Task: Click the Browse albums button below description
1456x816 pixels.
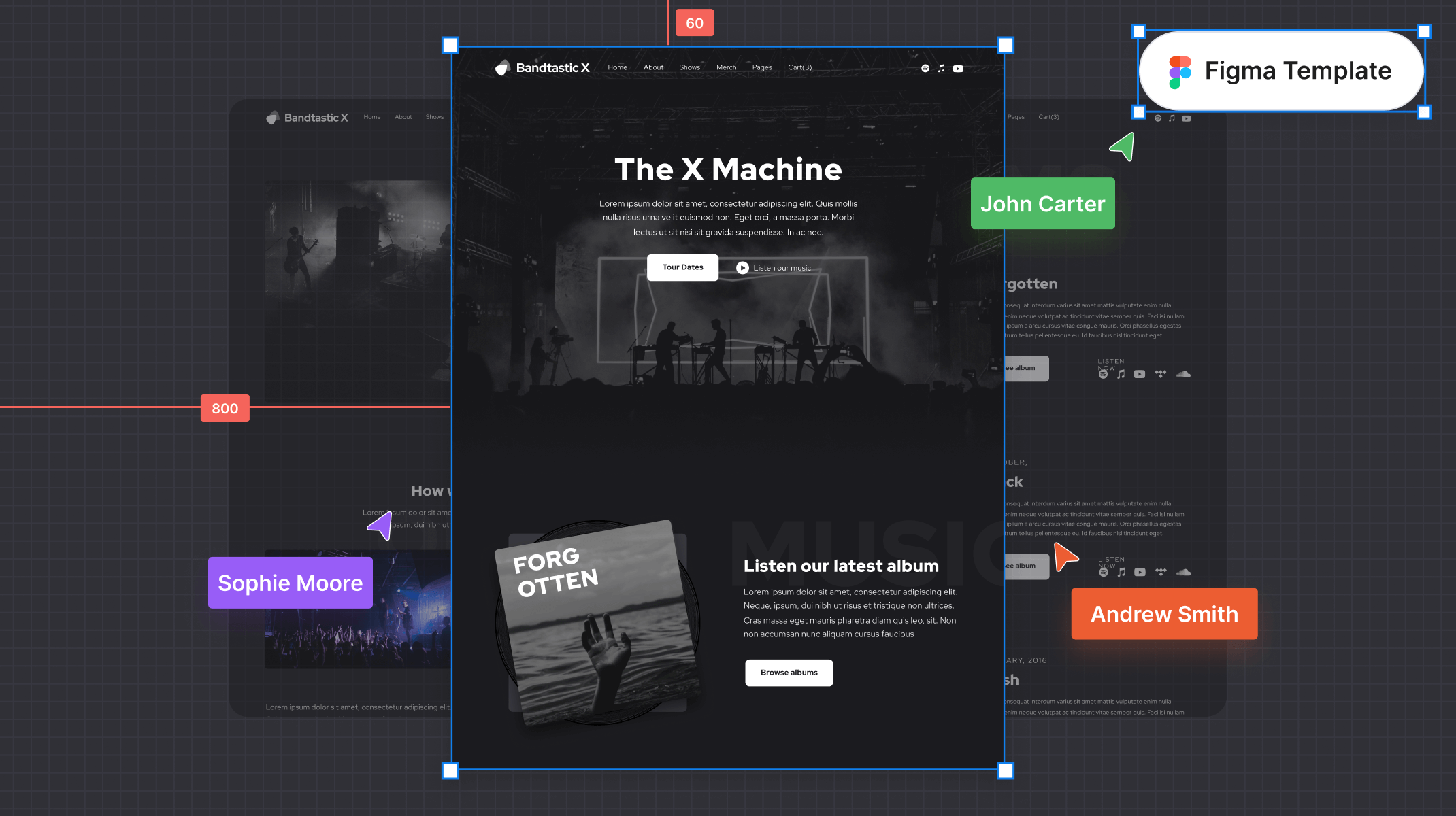Action: [789, 672]
